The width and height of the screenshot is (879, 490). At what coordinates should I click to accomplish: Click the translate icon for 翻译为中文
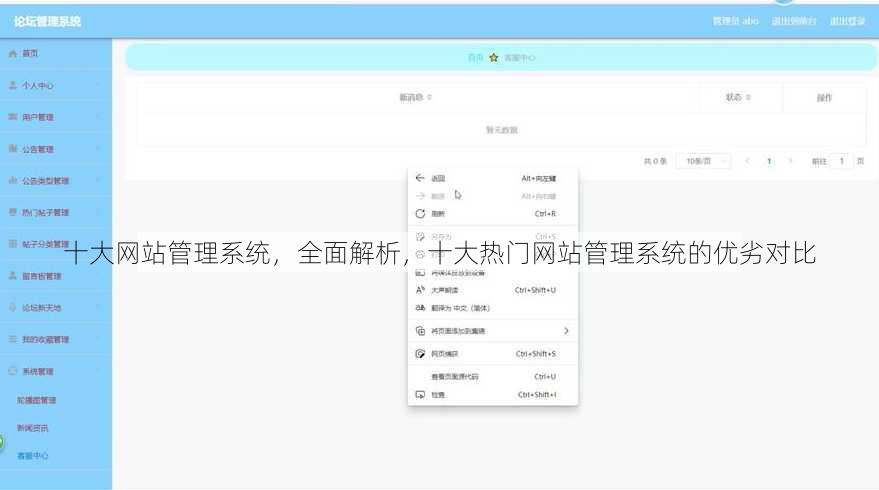point(420,308)
